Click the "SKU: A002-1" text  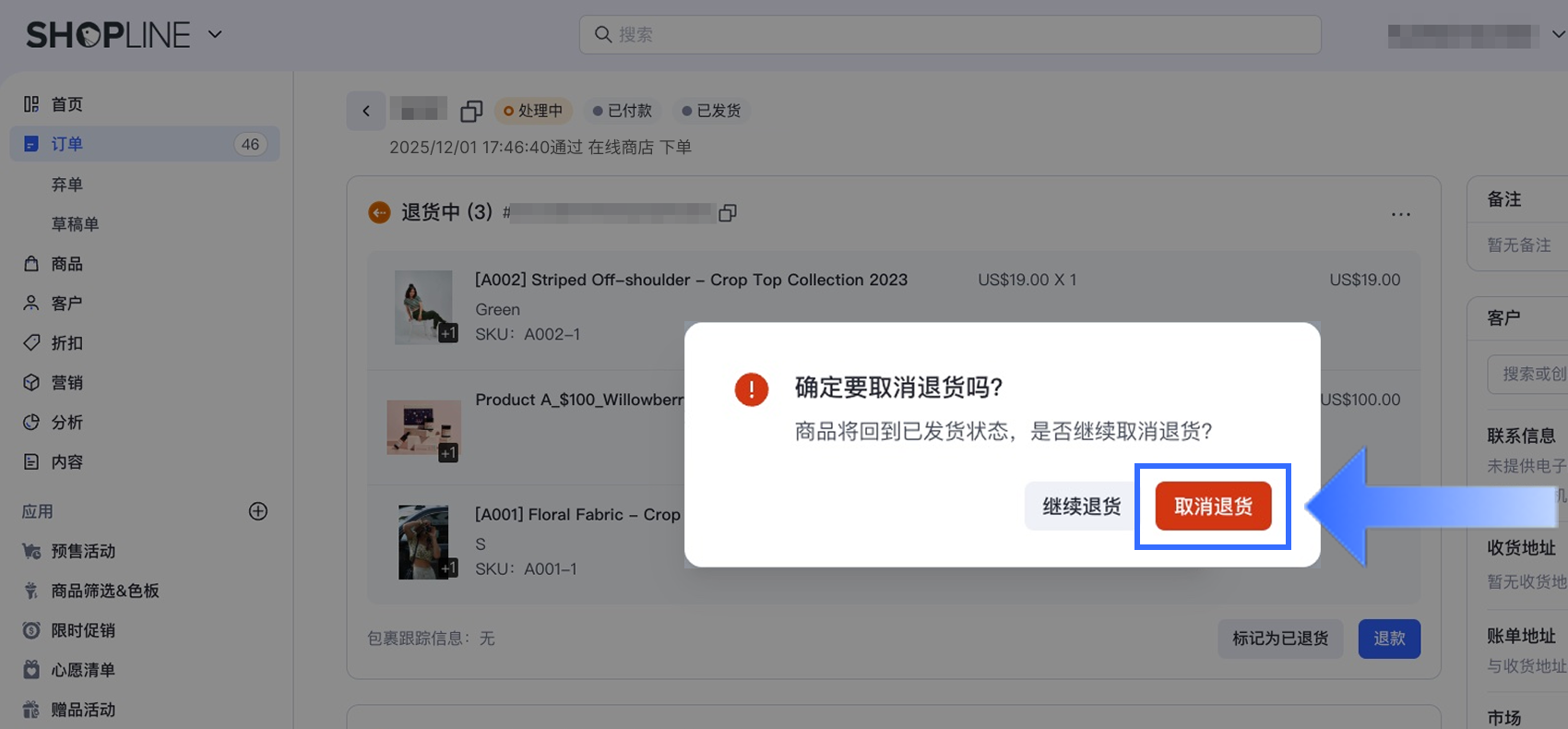[x=528, y=334]
